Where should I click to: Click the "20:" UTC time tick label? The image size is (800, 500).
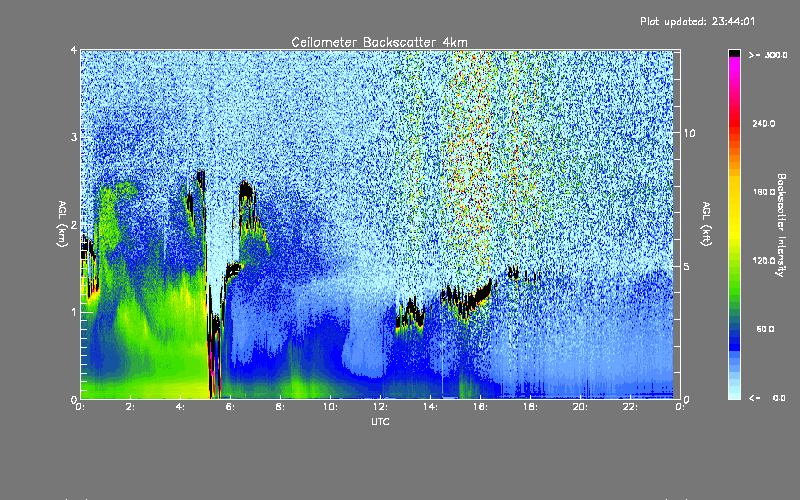coord(580,407)
